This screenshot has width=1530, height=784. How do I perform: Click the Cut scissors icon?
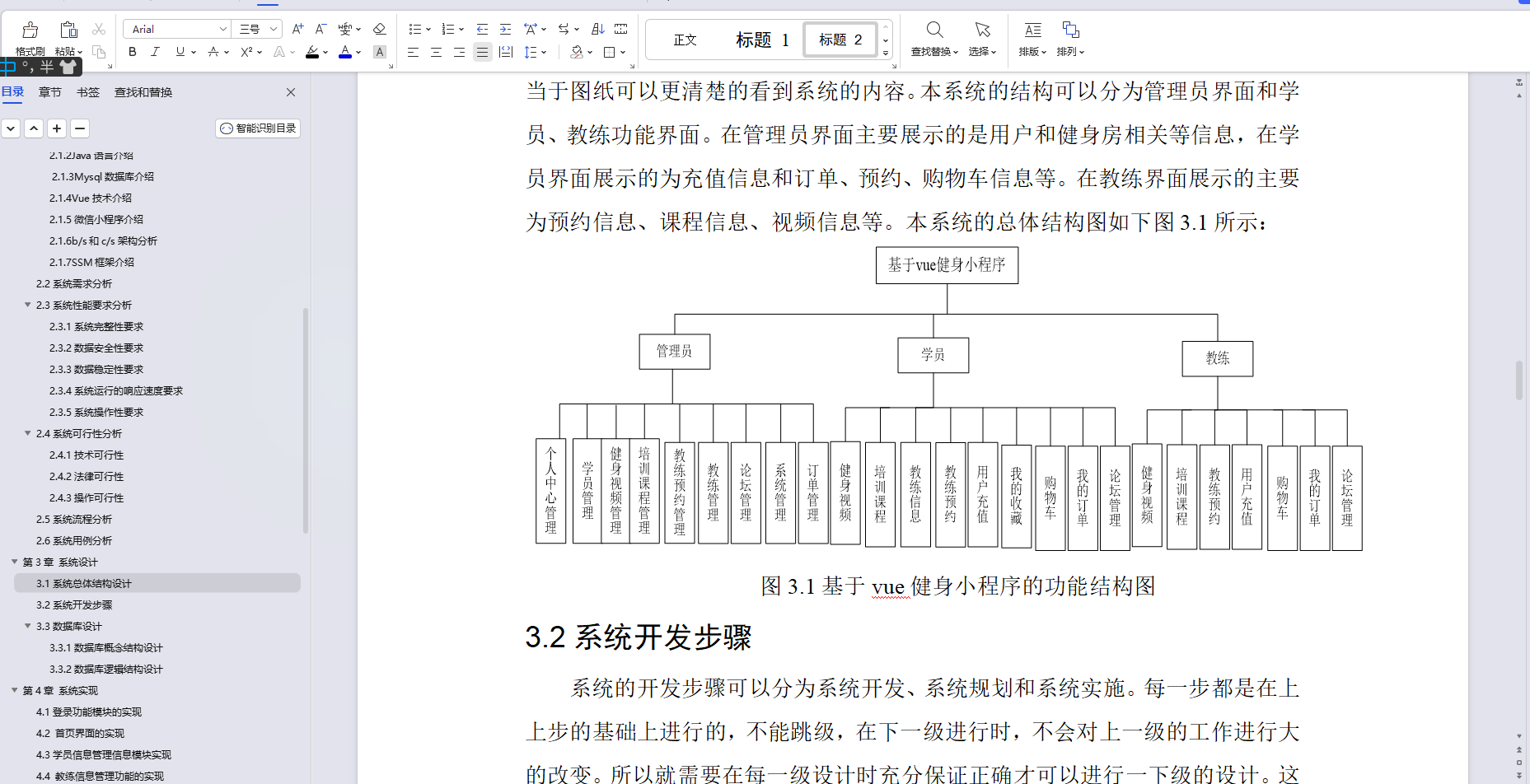pos(99,30)
